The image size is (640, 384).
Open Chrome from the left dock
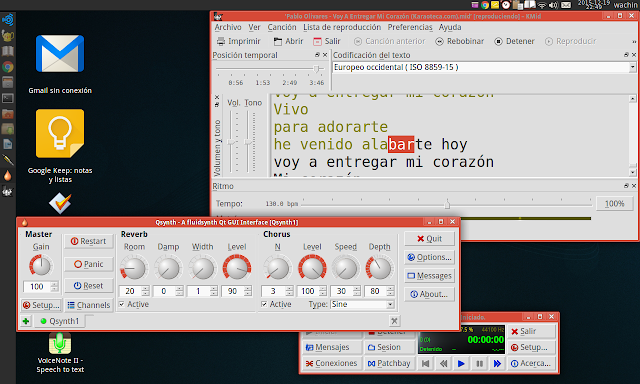click(x=7, y=67)
